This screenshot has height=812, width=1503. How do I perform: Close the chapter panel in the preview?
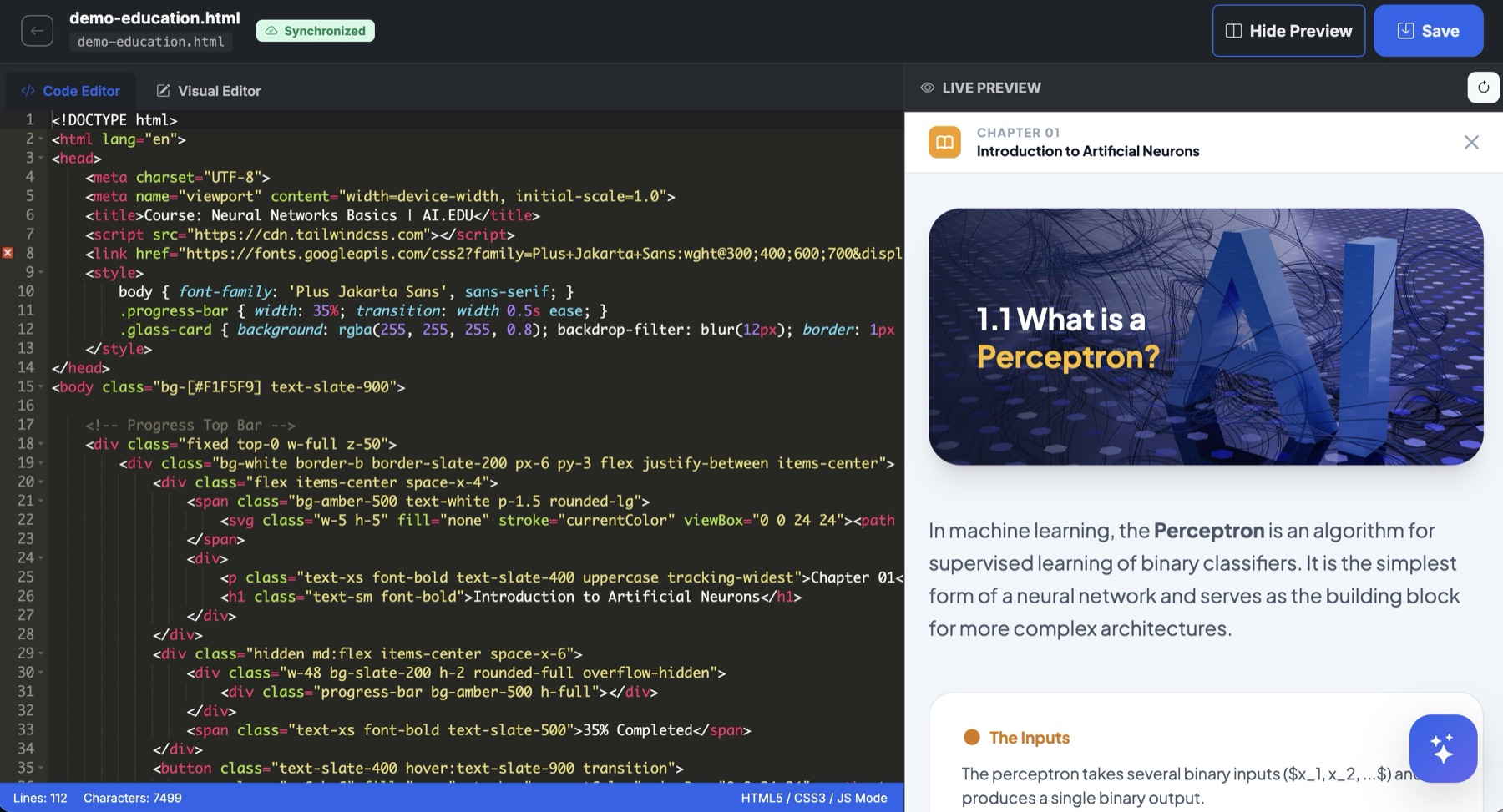tap(1471, 143)
